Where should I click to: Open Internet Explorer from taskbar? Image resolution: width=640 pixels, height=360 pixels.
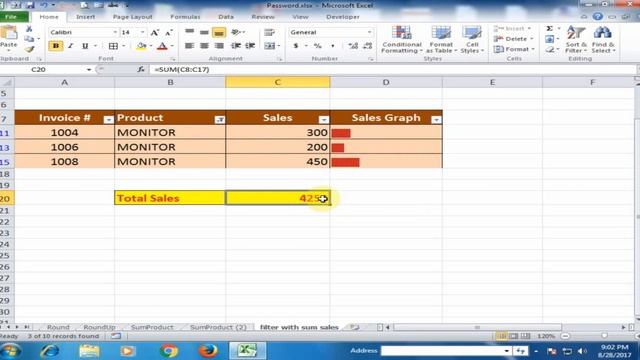click(50, 351)
